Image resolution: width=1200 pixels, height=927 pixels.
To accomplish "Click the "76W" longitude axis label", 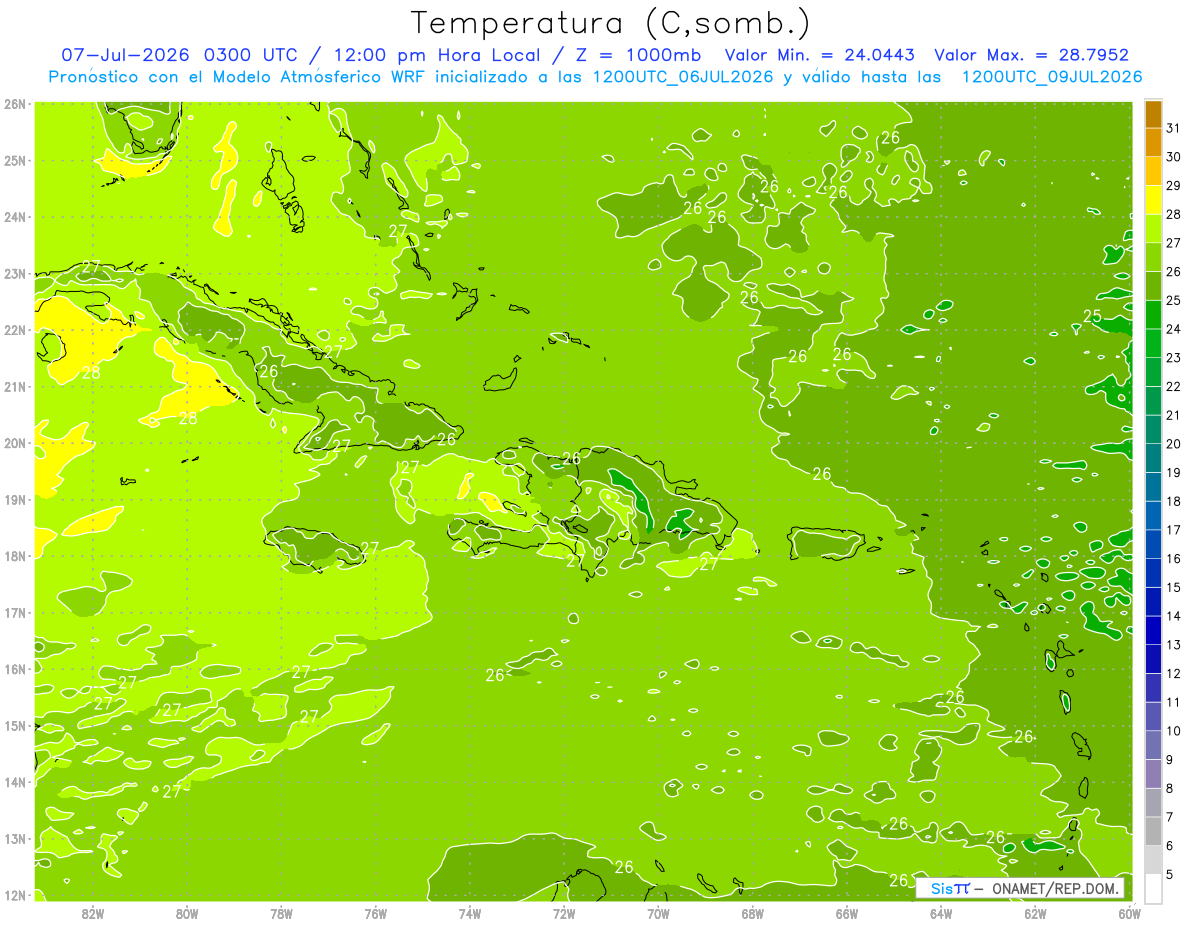I will point(376,914).
